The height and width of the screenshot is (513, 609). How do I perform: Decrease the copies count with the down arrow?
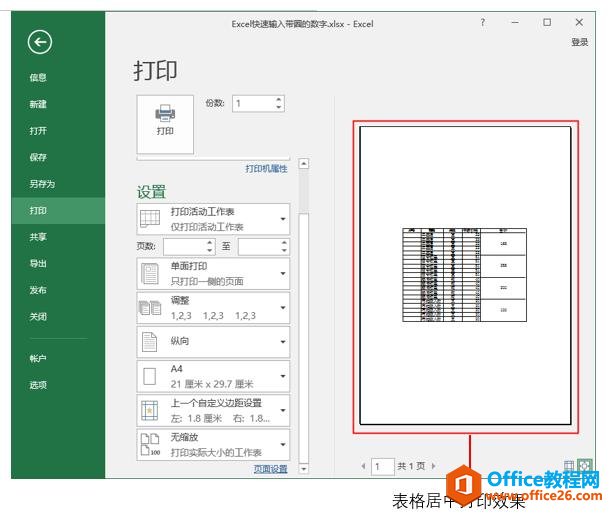coord(278,108)
